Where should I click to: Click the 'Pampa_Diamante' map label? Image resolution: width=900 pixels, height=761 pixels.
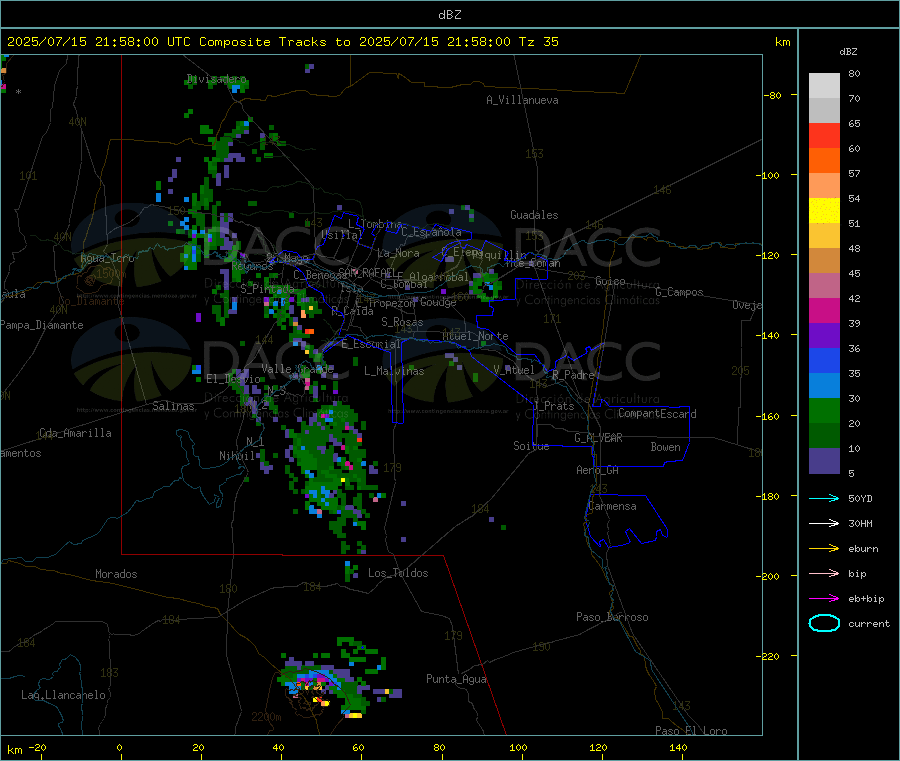42,325
